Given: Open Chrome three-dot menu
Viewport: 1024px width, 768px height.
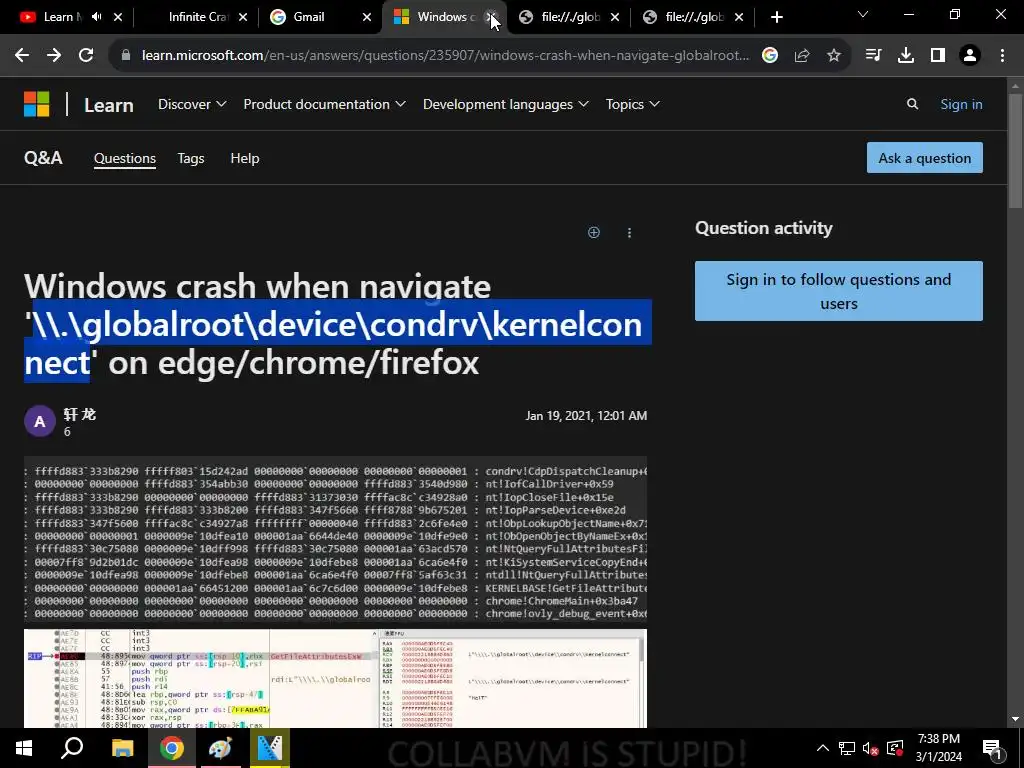Looking at the screenshot, I should click(1002, 56).
